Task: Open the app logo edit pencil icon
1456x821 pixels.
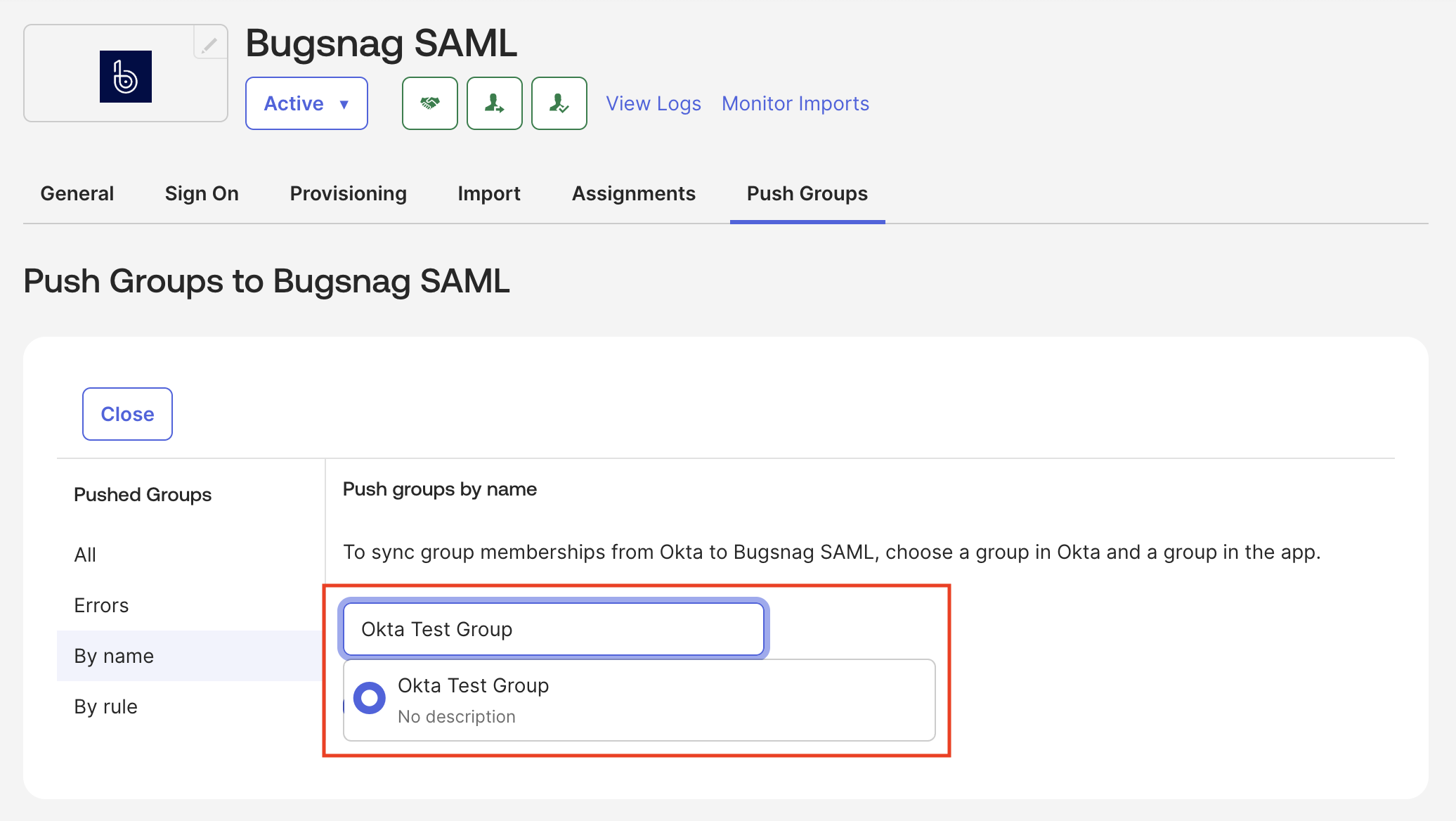Action: coord(209,44)
